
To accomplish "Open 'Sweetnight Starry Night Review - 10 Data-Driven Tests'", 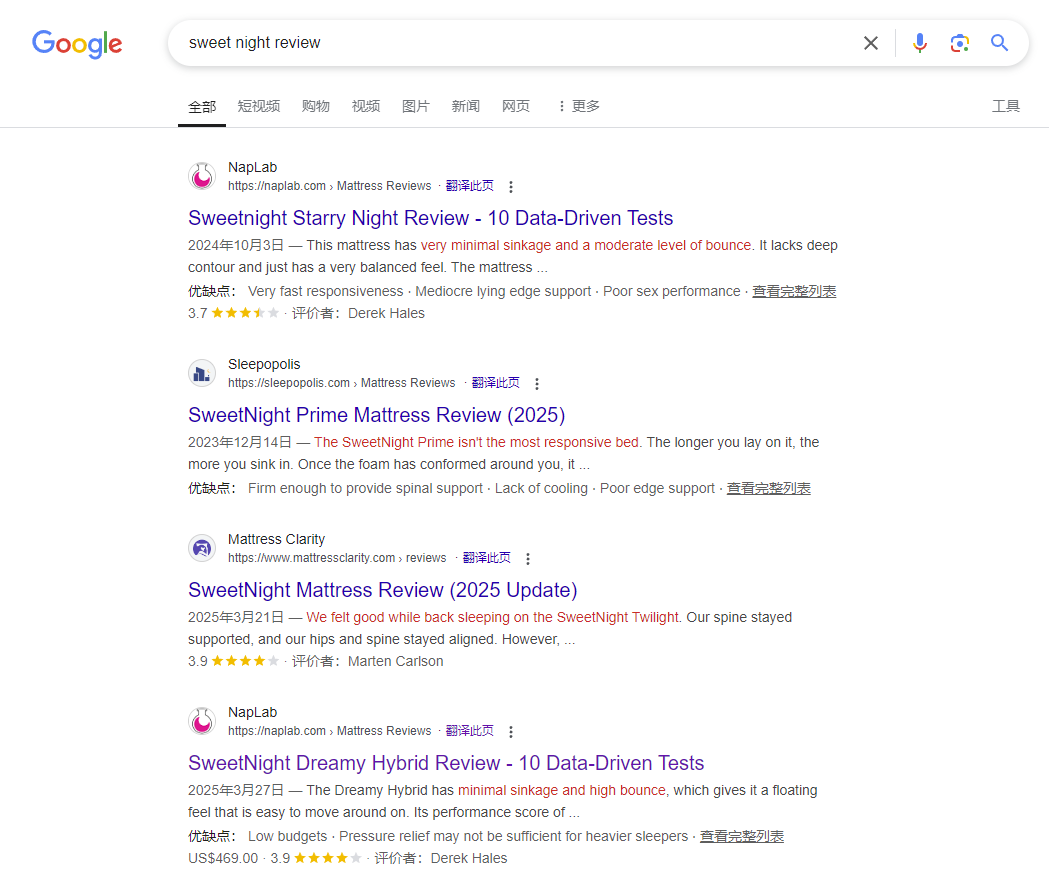I will [430, 218].
